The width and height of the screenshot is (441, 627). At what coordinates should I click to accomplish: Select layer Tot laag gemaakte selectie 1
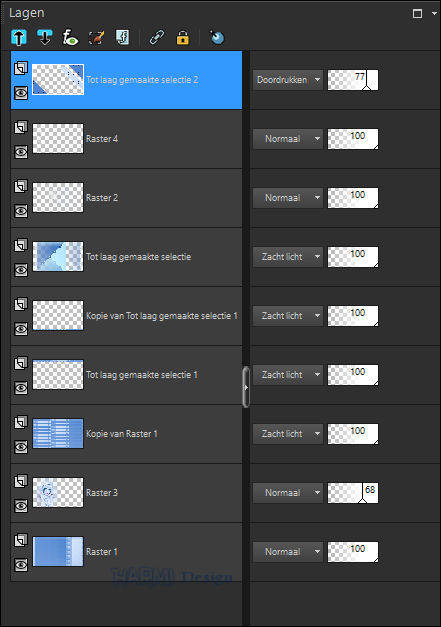pyautogui.click(x=126, y=375)
